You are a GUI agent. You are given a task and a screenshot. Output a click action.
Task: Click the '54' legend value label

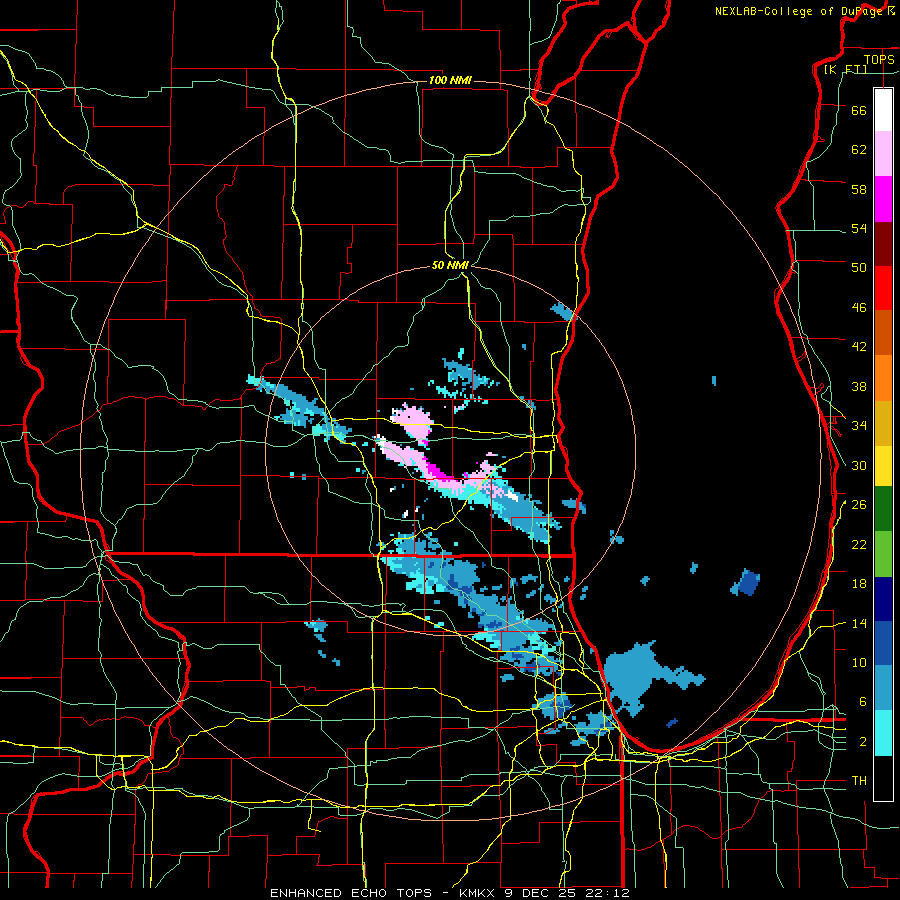[x=859, y=229]
